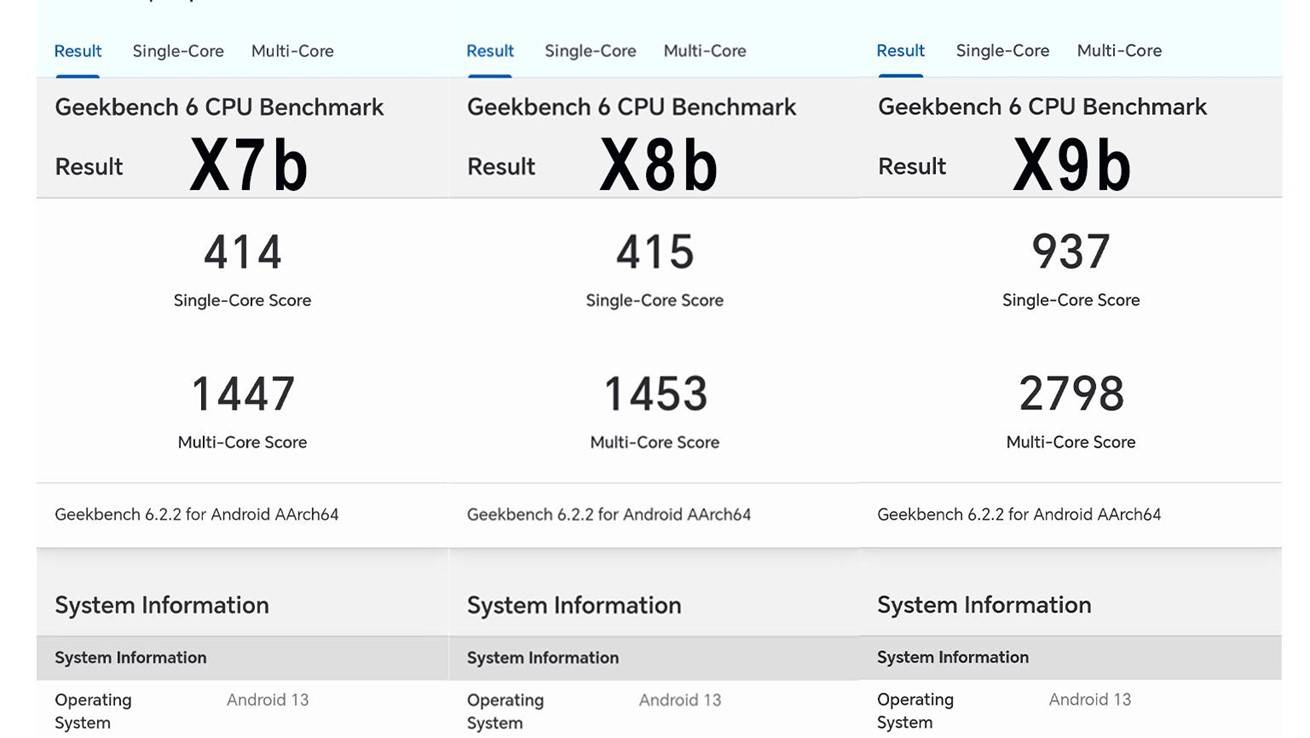Open the Single-Core tab in X9b panel
This screenshot has width=1310, height=738.
1002,51
